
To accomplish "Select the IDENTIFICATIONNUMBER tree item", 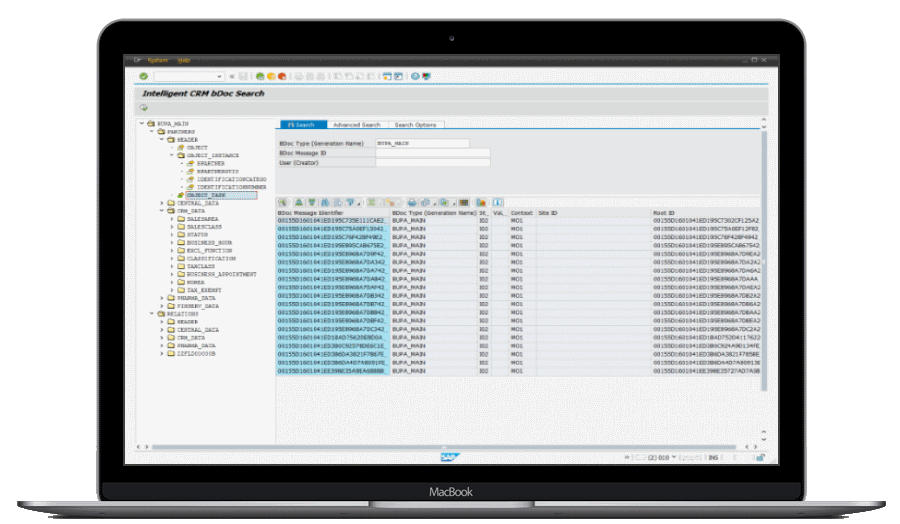I will tap(231, 187).
